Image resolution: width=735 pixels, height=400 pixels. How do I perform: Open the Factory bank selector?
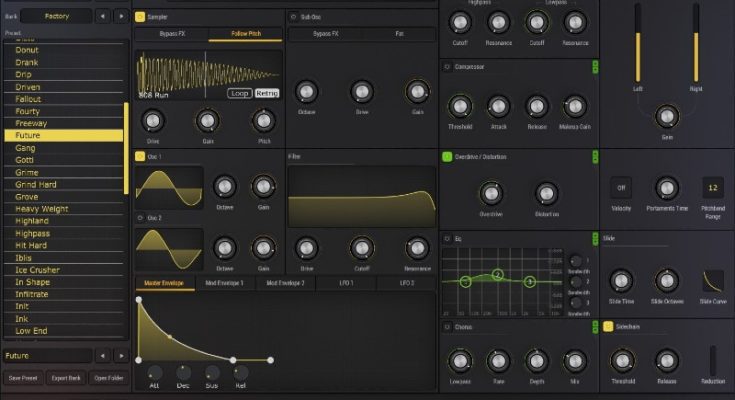coord(56,16)
